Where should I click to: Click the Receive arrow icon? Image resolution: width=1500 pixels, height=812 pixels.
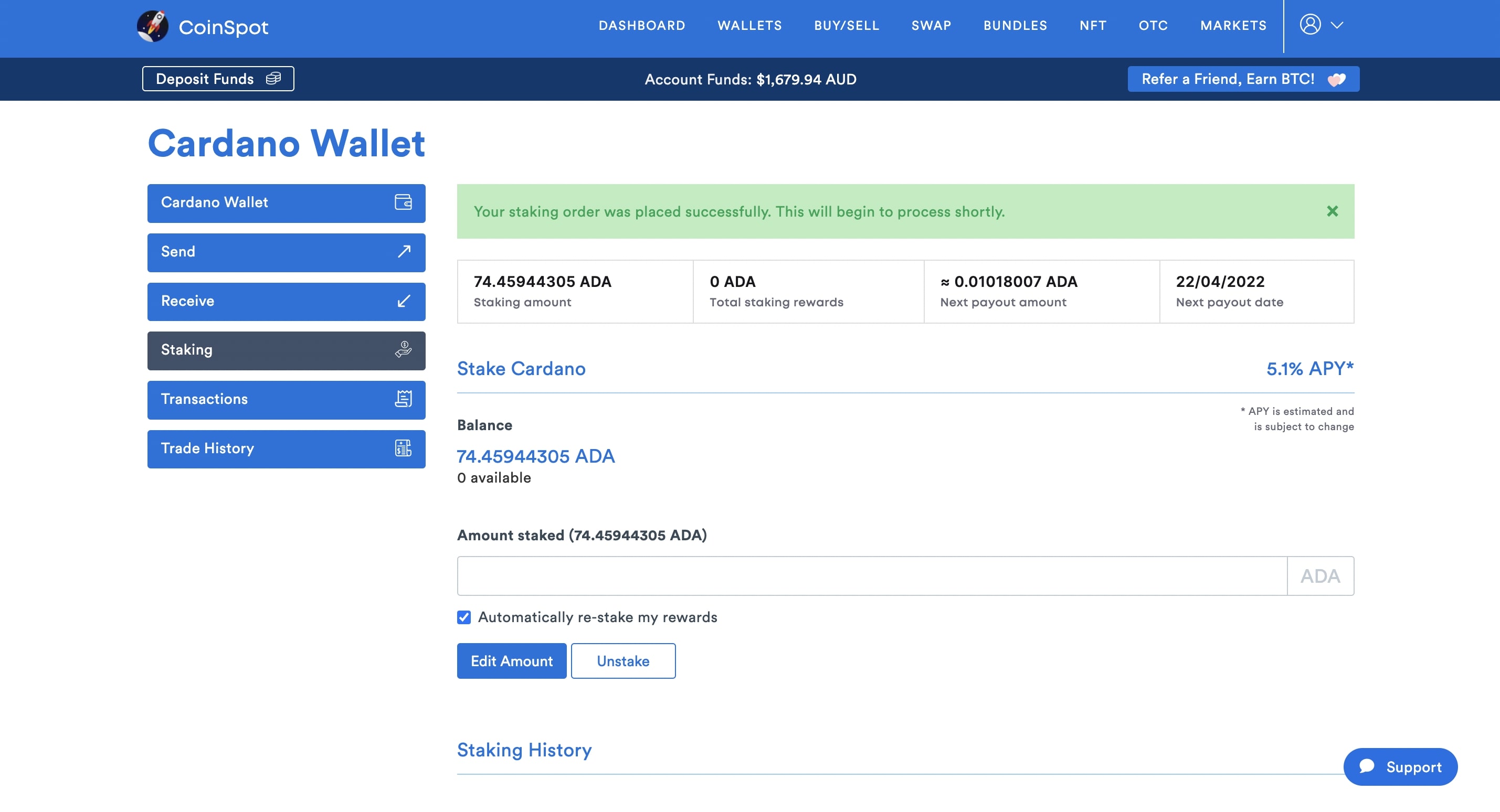tap(404, 301)
